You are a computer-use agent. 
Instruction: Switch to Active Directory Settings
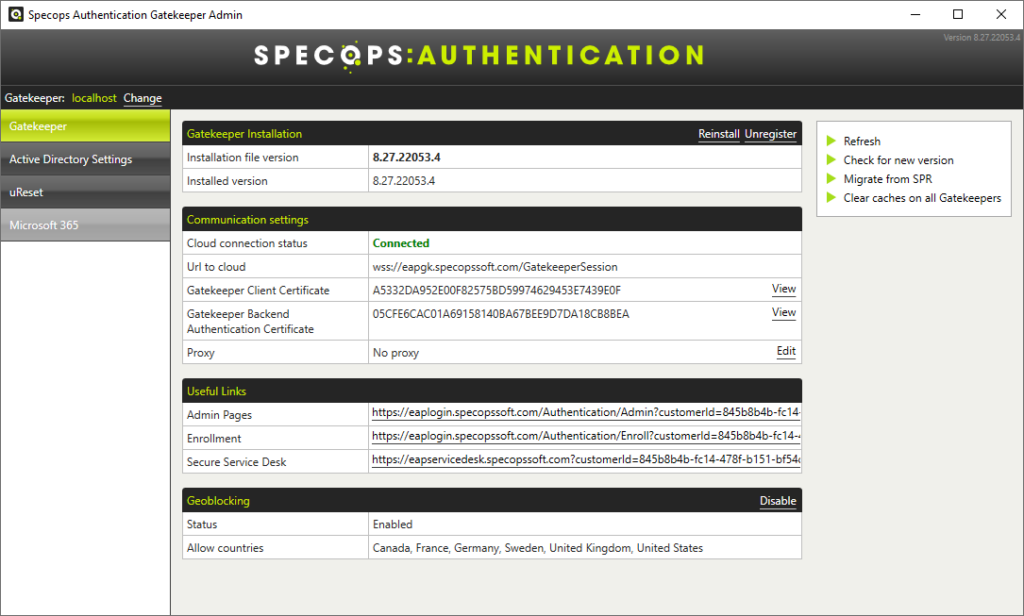(85, 159)
